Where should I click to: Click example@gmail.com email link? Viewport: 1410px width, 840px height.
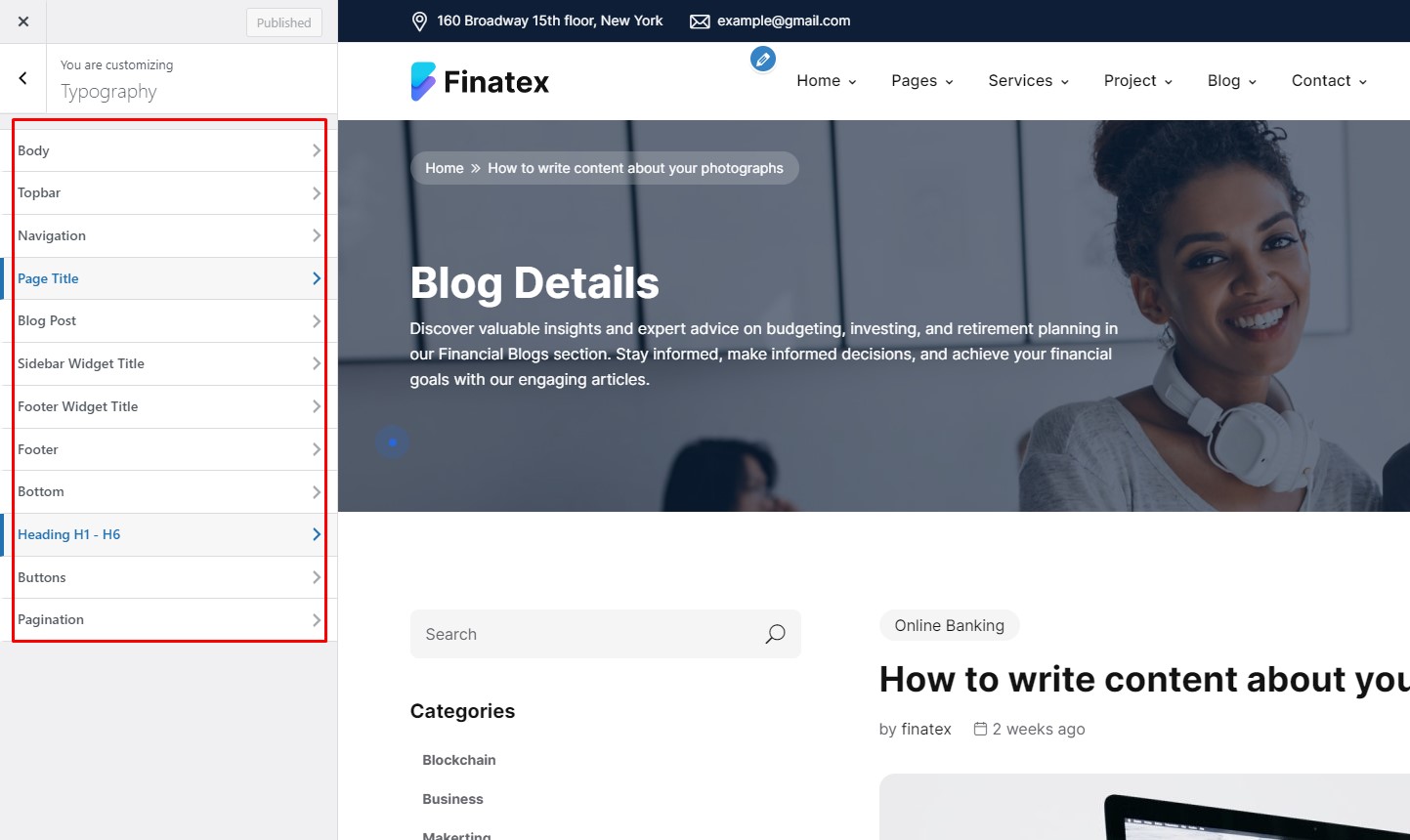pos(784,21)
